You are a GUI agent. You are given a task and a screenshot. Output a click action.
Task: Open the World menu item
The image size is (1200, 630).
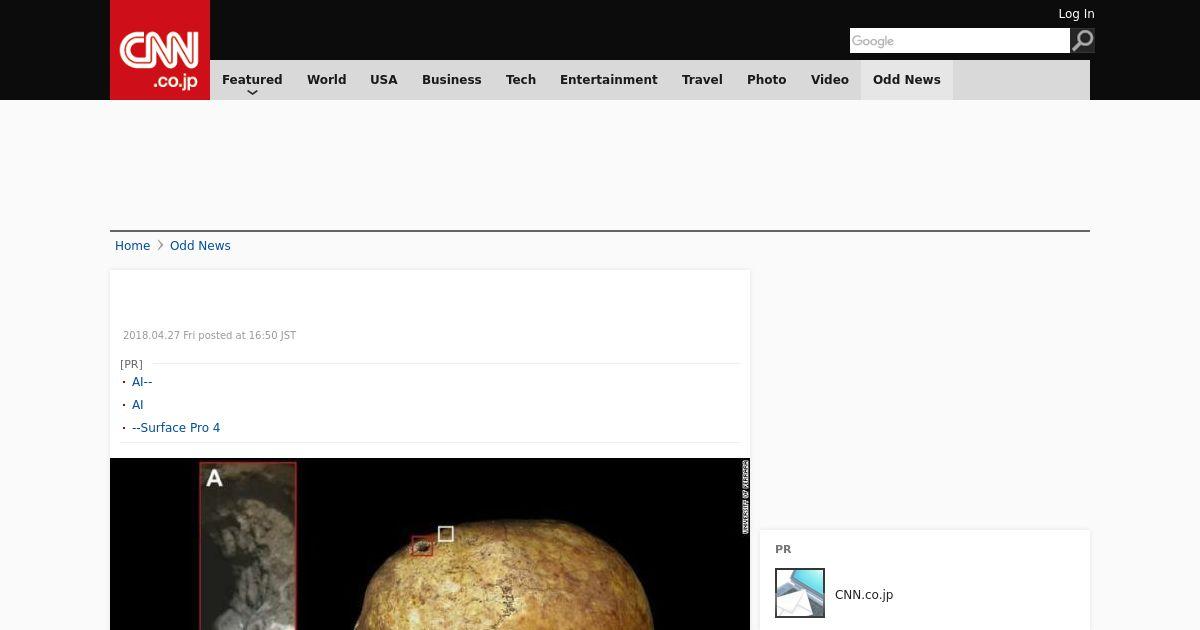point(326,80)
